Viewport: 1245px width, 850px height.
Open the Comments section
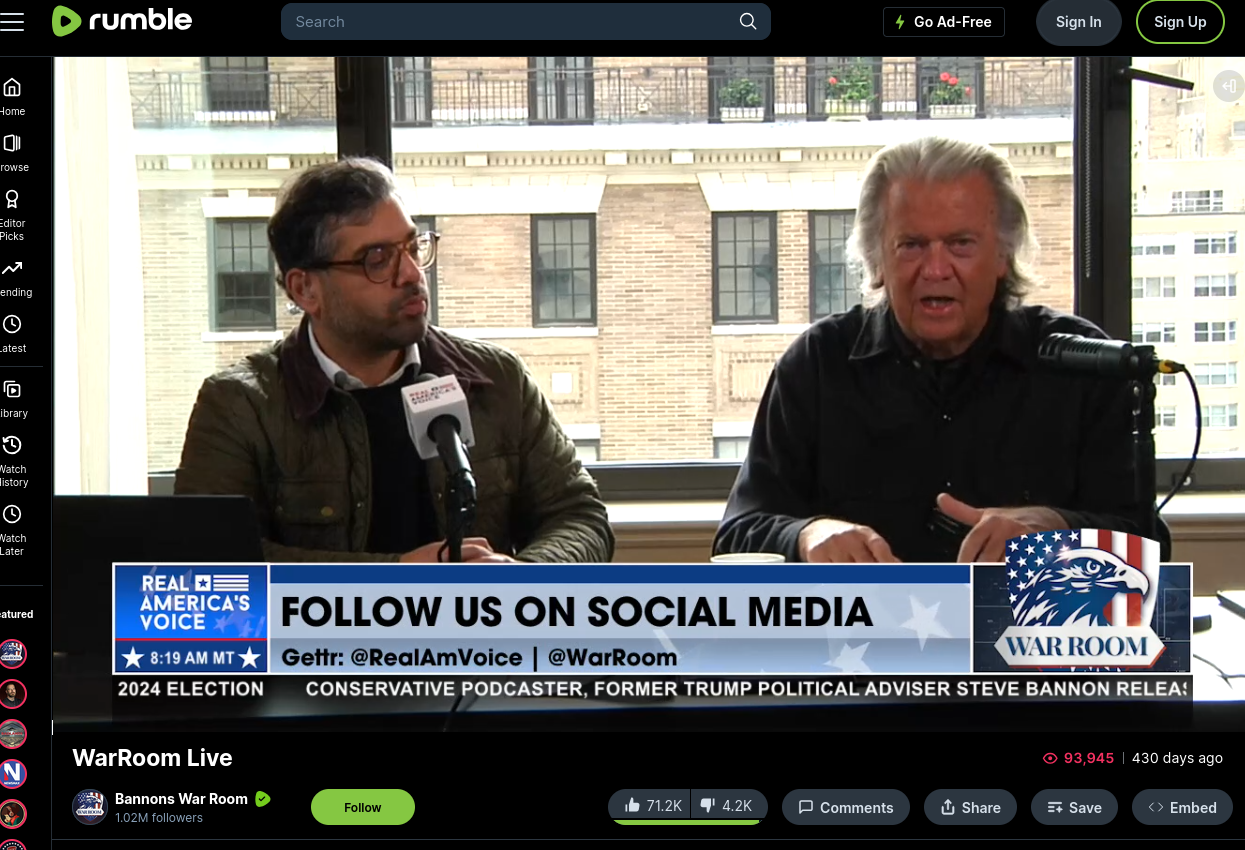(x=846, y=807)
